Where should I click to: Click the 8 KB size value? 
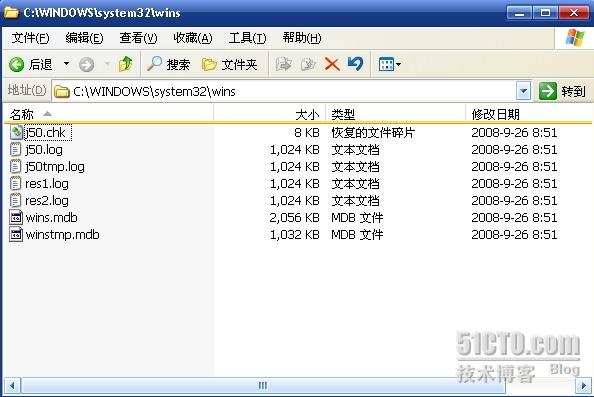tap(307, 133)
